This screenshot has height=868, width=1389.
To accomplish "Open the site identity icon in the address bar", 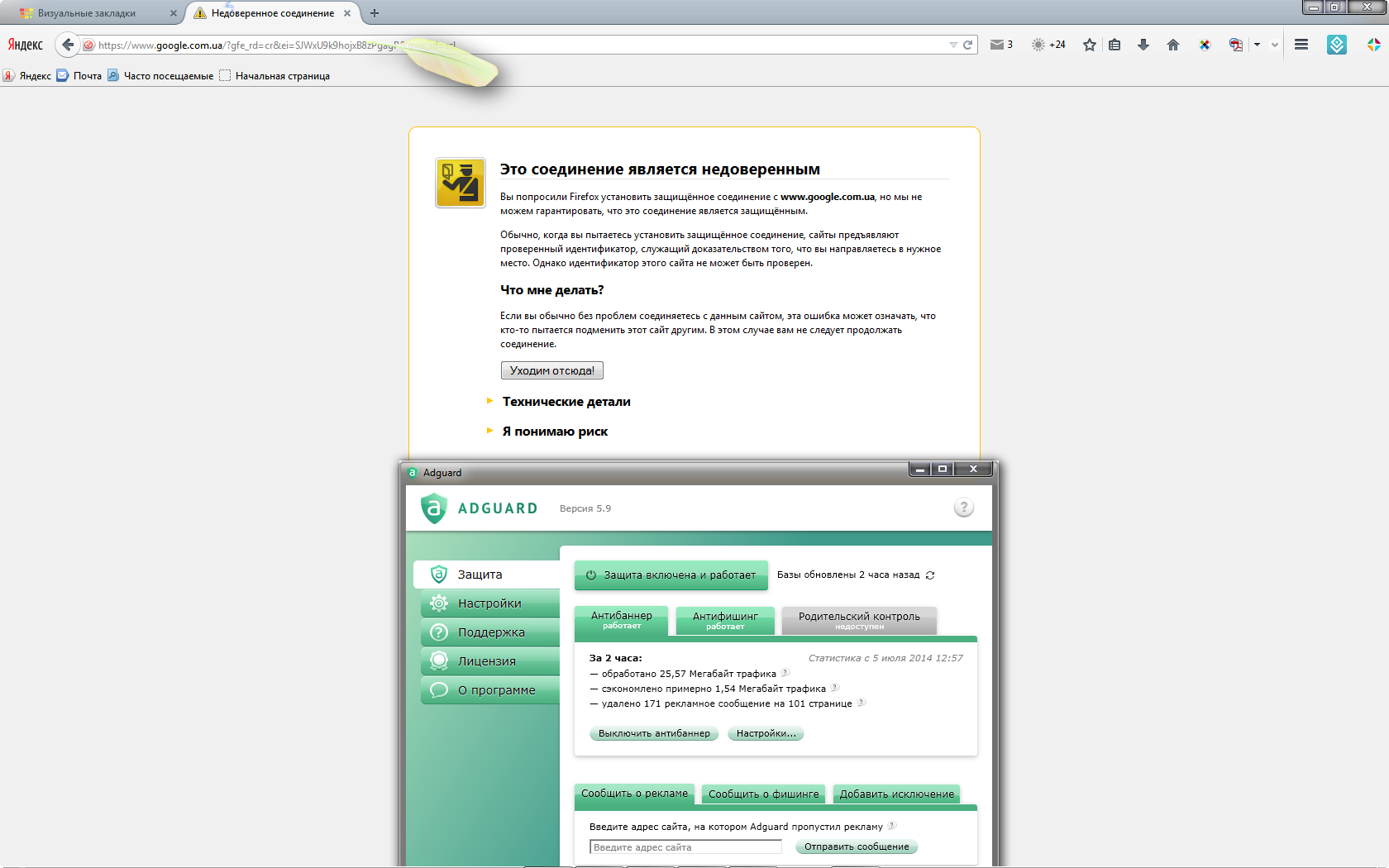I will coord(88,45).
